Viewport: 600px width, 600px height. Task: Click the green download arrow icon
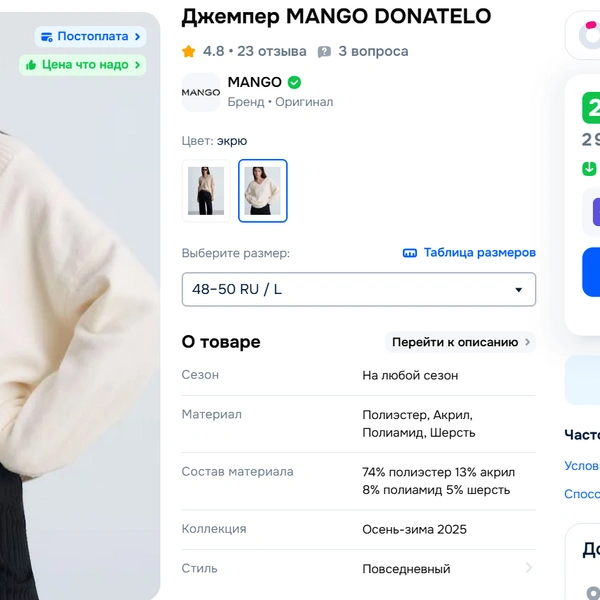591,168
